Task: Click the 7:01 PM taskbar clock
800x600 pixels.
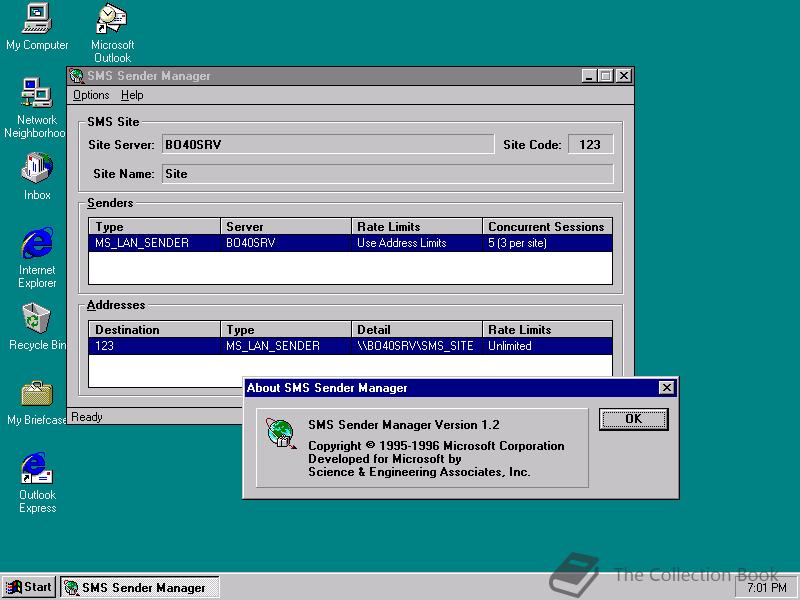Action: [x=767, y=587]
